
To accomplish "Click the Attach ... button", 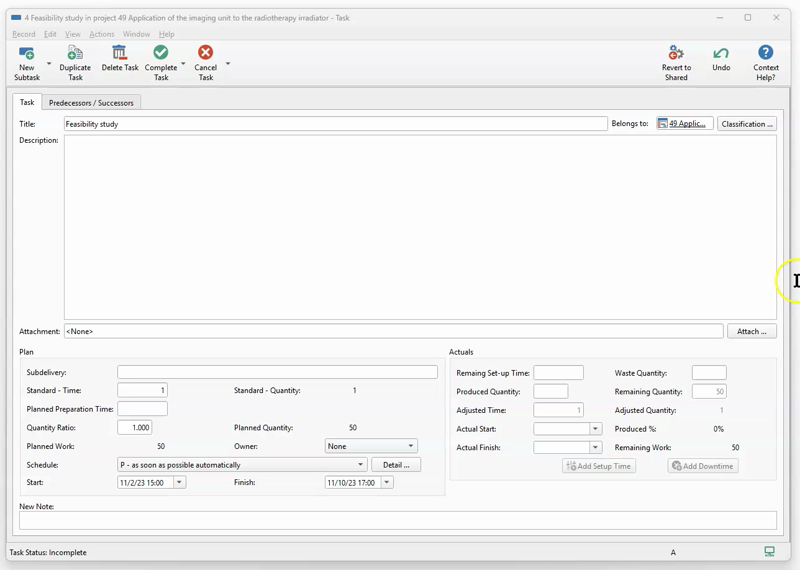I will [751, 331].
